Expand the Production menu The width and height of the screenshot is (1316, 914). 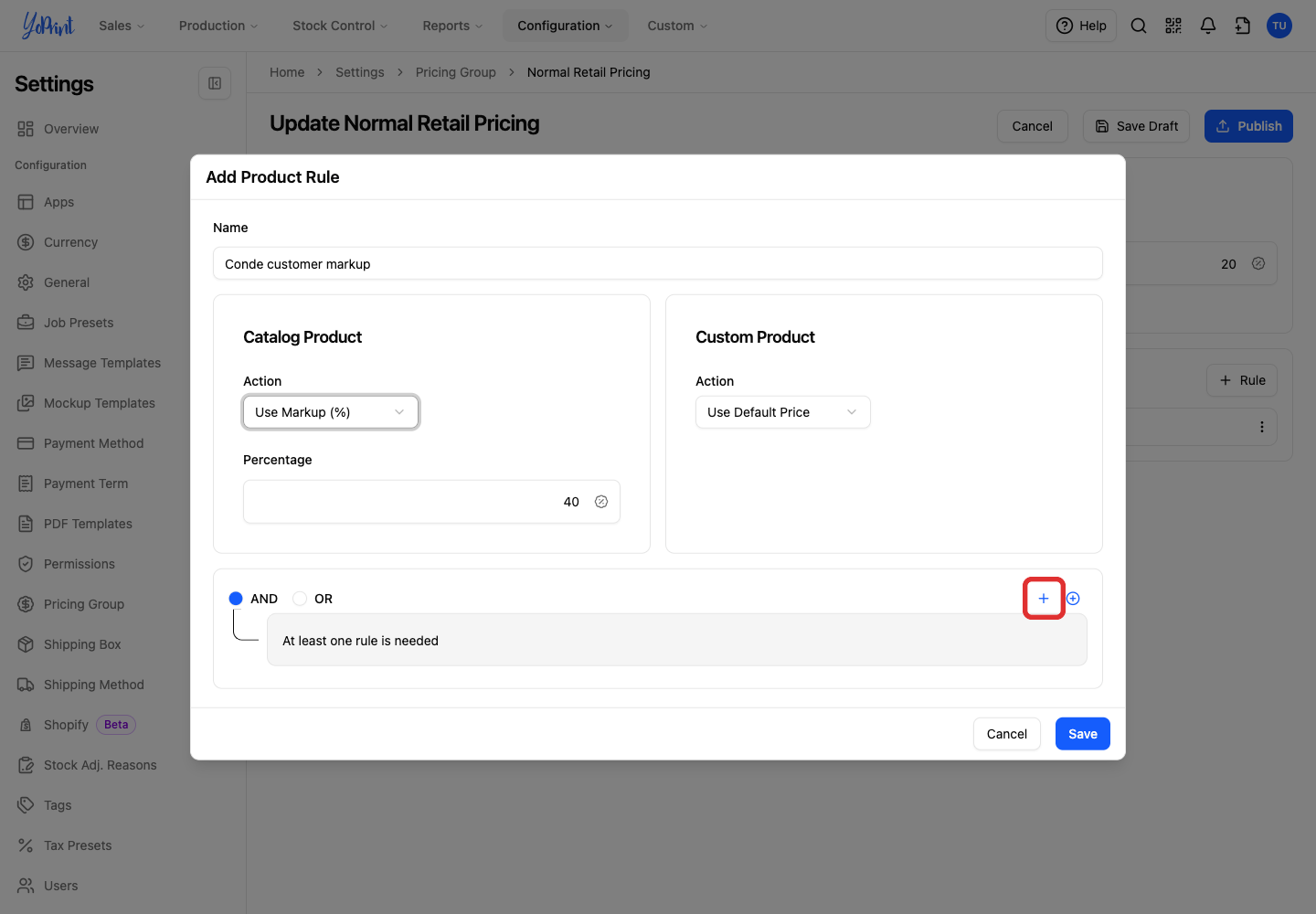(218, 26)
